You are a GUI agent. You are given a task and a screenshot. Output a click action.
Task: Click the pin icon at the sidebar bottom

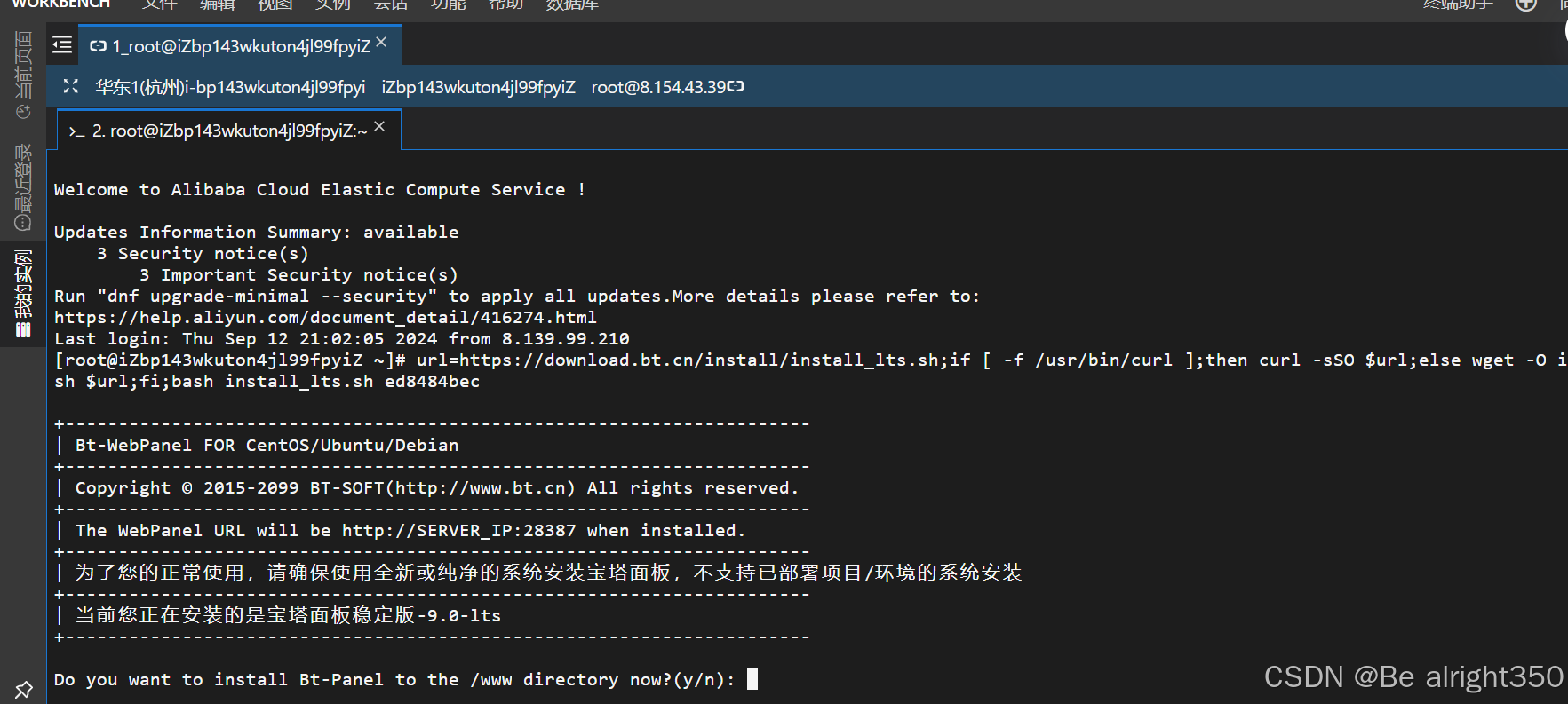pyautogui.click(x=23, y=689)
